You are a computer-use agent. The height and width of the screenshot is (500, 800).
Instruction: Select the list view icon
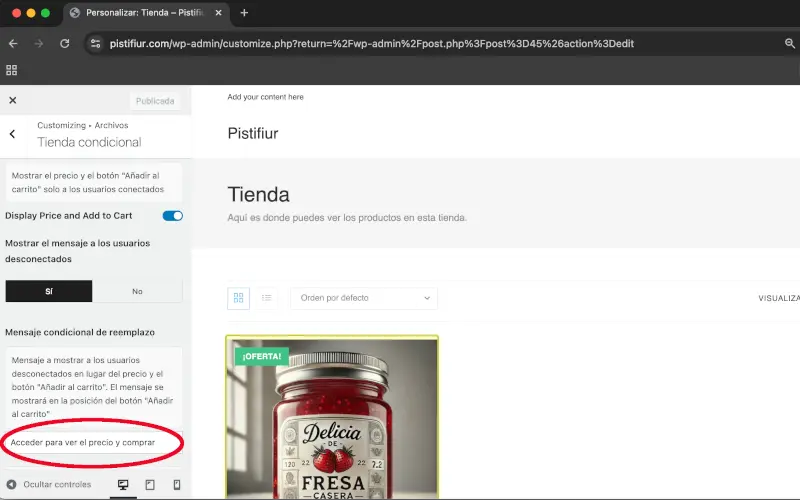click(x=266, y=298)
